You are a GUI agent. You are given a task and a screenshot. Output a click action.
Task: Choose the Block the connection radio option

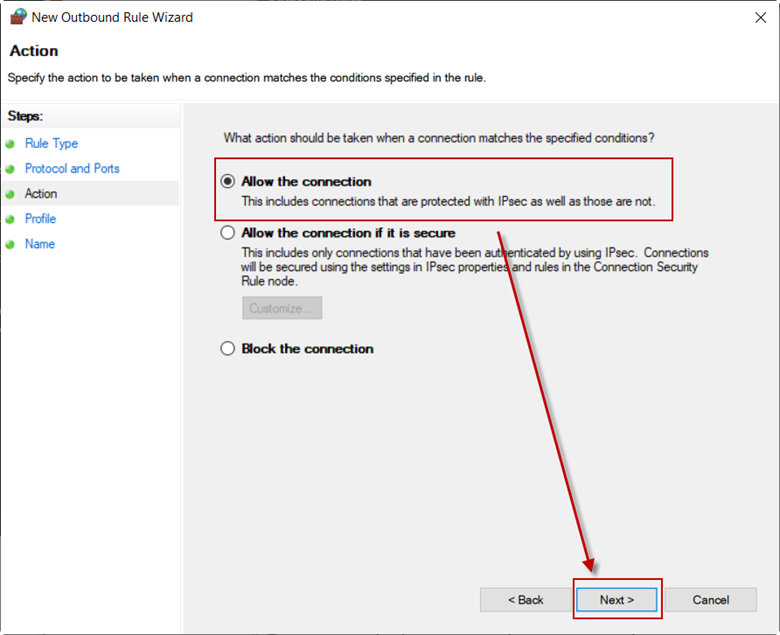click(x=227, y=349)
